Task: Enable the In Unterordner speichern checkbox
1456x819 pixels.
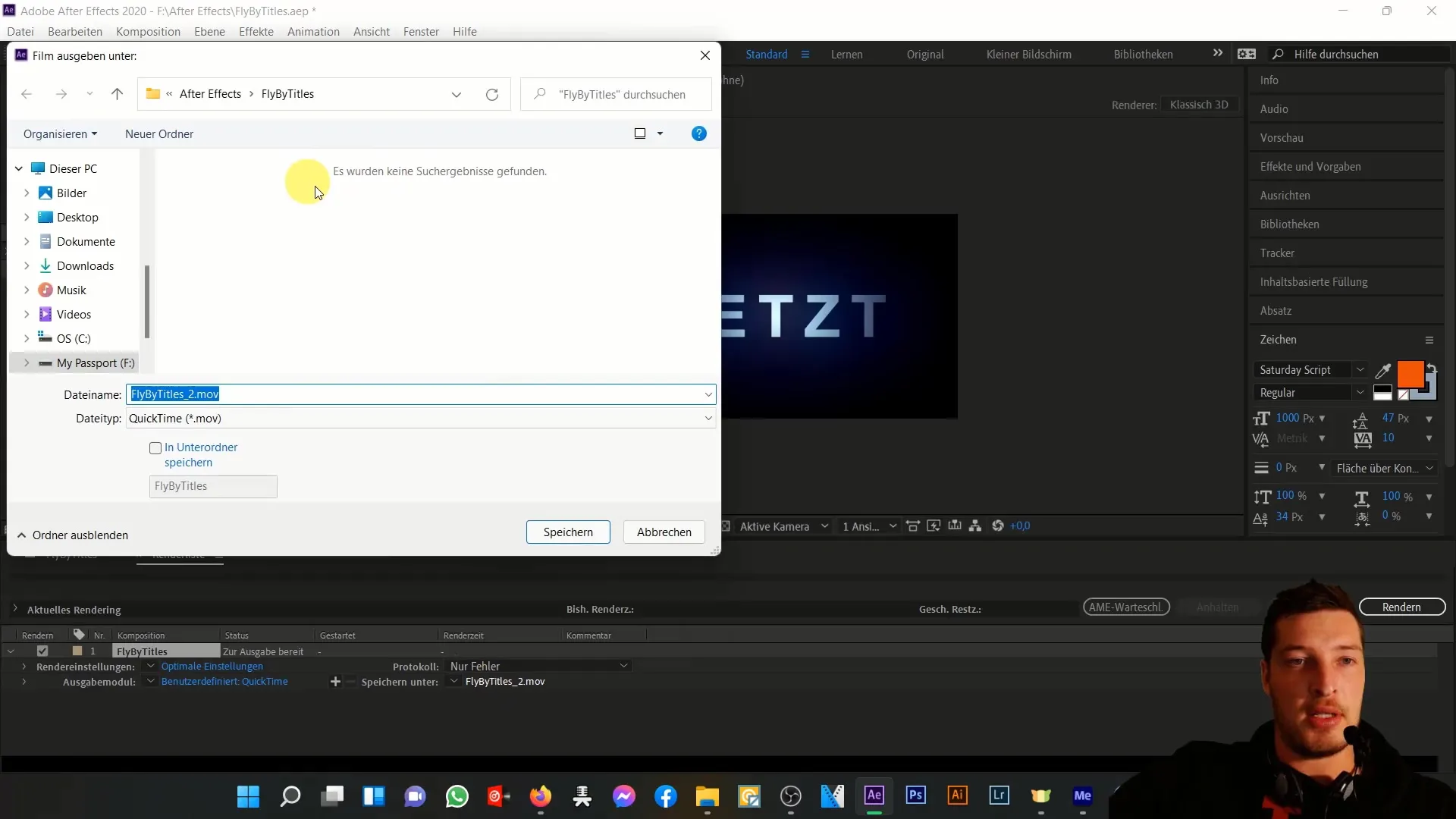Action: click(155, 448)
